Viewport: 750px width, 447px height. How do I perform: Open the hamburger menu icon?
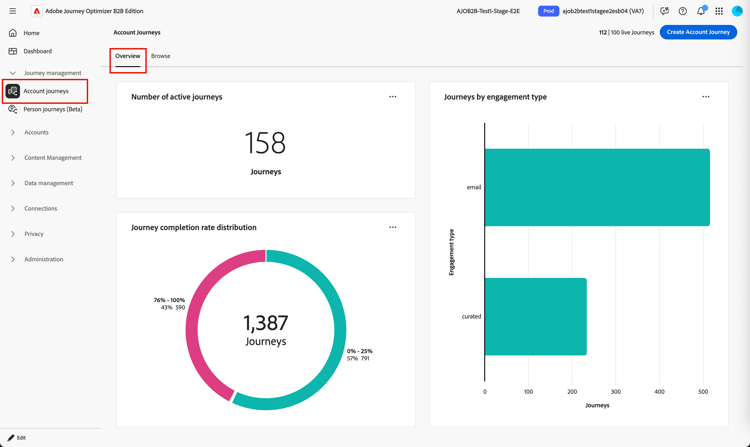[x=12, y=11]
